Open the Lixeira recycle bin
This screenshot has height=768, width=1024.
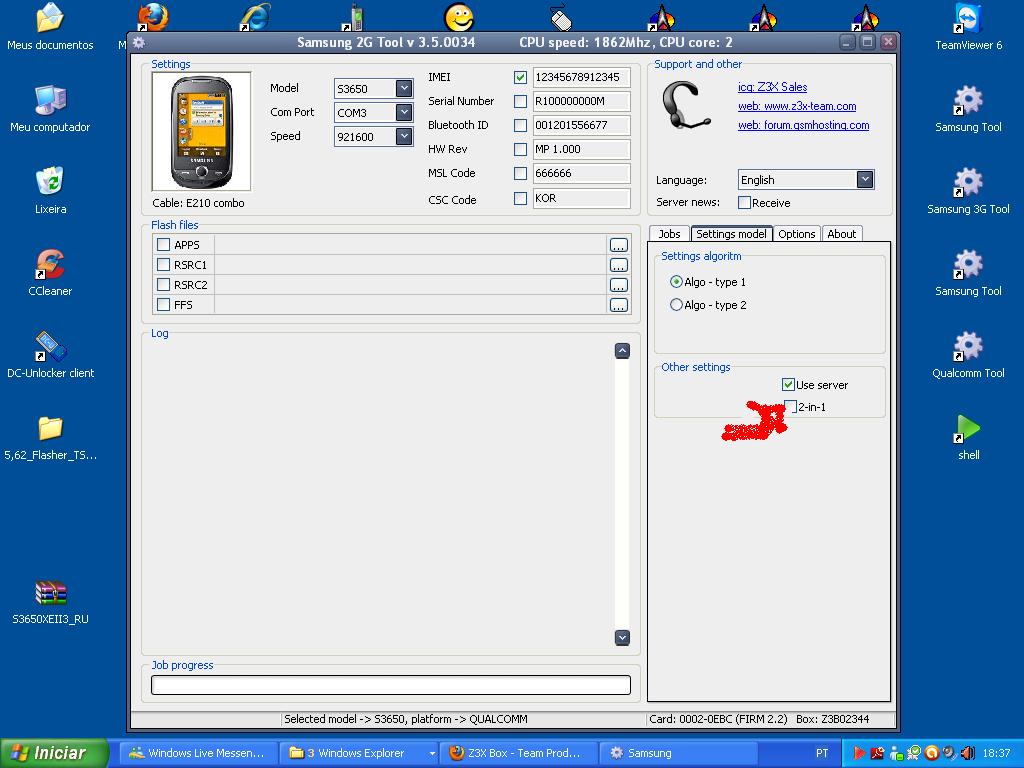pos(50,191)
